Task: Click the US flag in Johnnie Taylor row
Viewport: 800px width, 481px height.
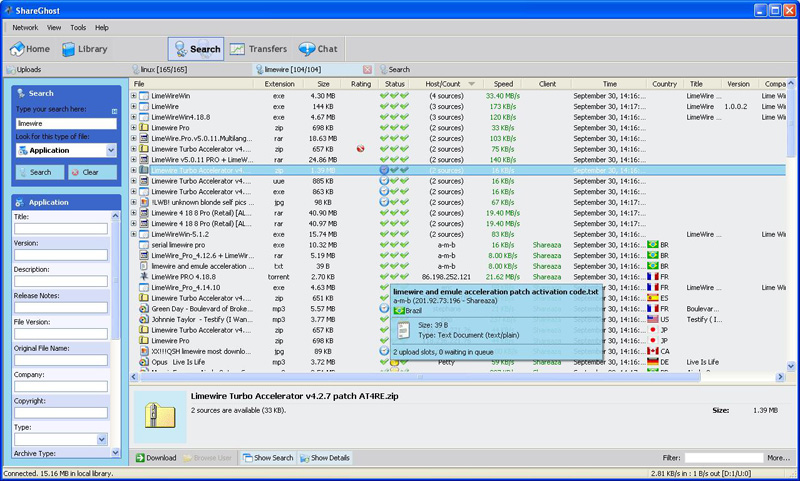Action: click(x=653, y=319)
